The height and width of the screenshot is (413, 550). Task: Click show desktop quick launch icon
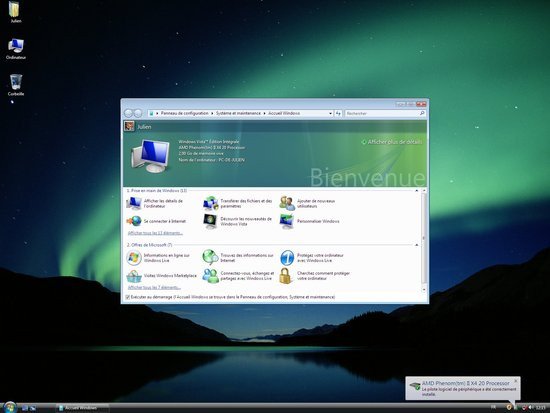coord(25,408)
